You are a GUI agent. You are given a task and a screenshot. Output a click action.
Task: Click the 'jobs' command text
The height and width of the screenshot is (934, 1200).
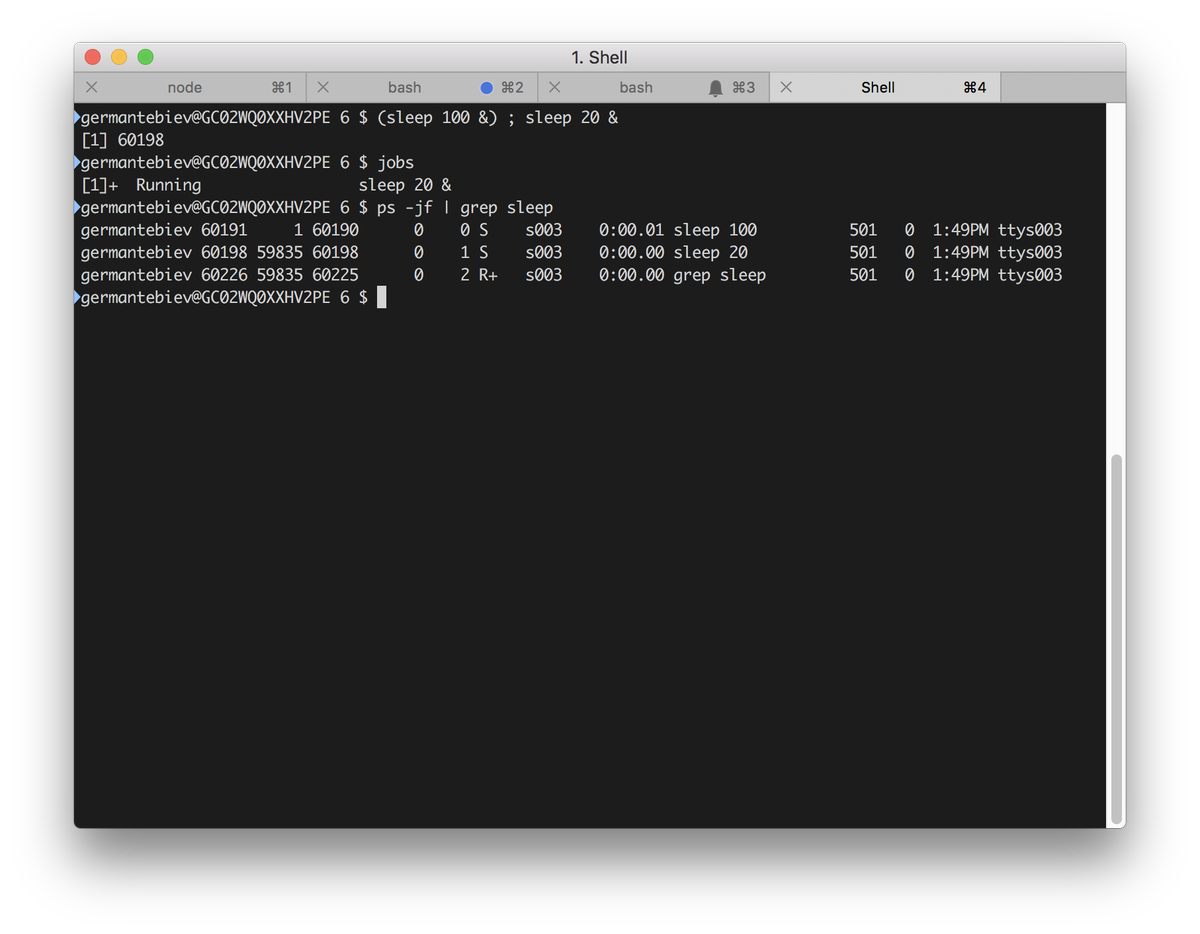395,162
